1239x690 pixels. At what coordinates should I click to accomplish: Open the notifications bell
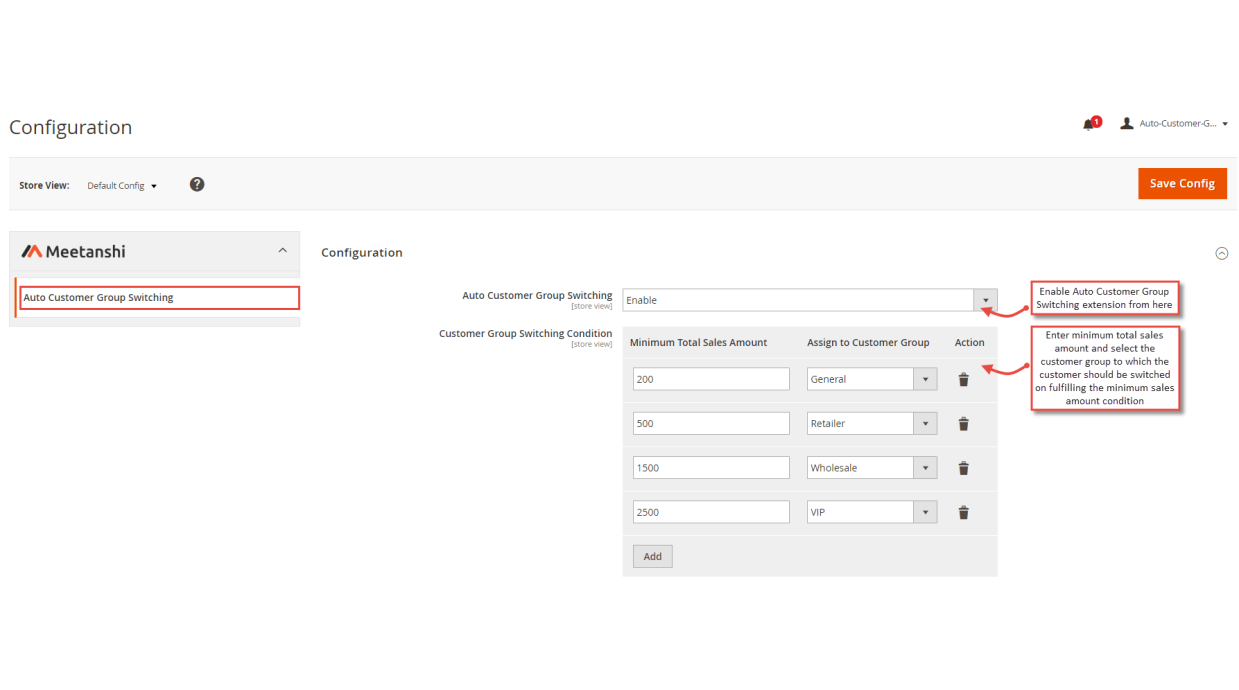click(x=1089, y=124)
